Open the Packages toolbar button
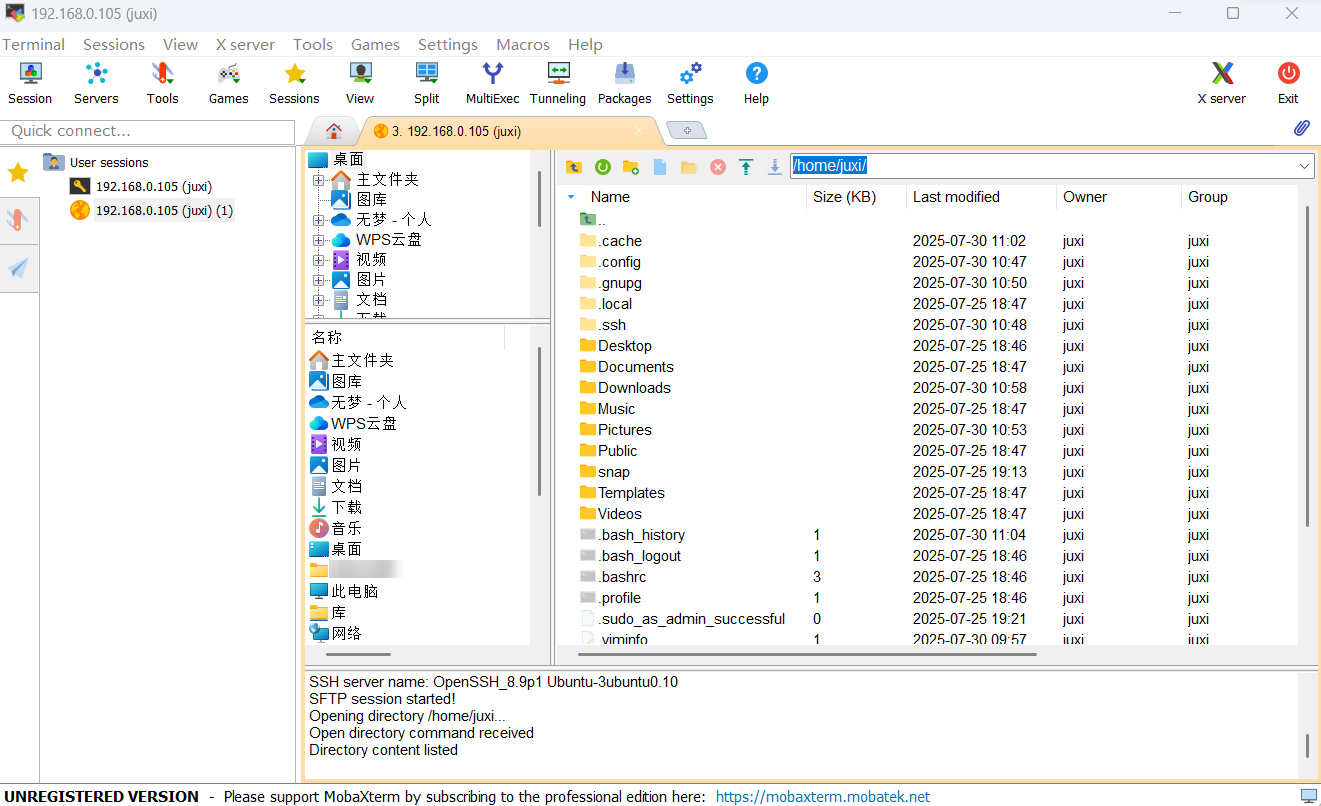 [x=625, y=83]
